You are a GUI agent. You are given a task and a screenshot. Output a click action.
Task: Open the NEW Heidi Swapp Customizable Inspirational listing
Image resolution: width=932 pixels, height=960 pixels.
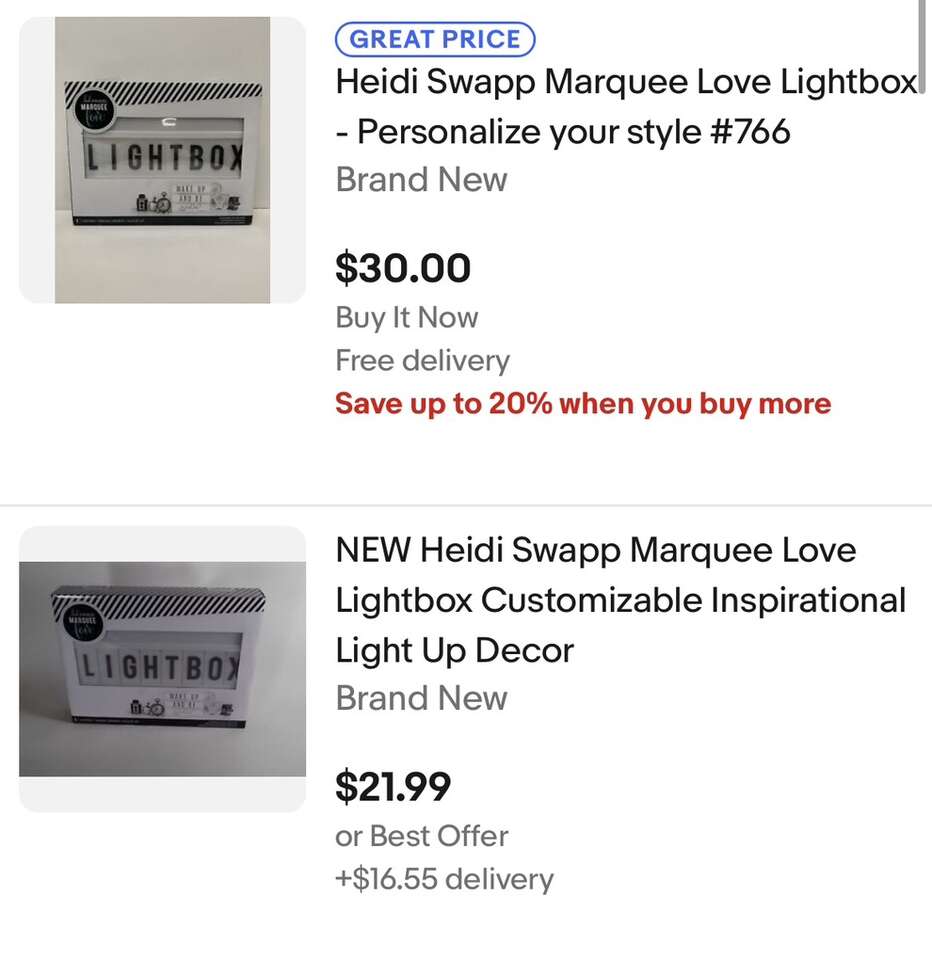click(x=620, y=600)
